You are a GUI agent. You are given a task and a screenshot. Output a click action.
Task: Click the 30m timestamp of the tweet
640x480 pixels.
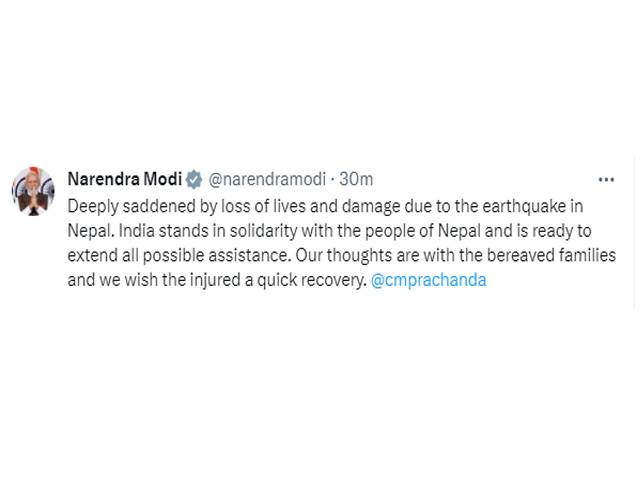(x=356, y=179)
